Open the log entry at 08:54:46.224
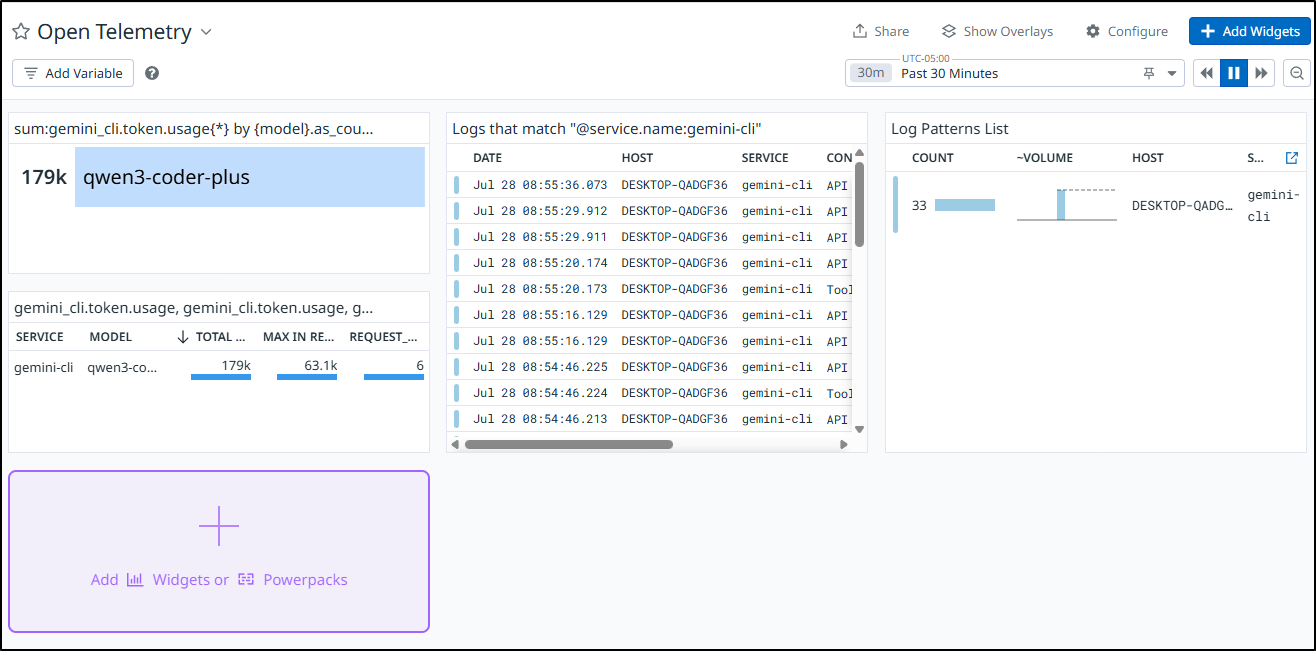 pyautogui.click(x=650, y=393)
